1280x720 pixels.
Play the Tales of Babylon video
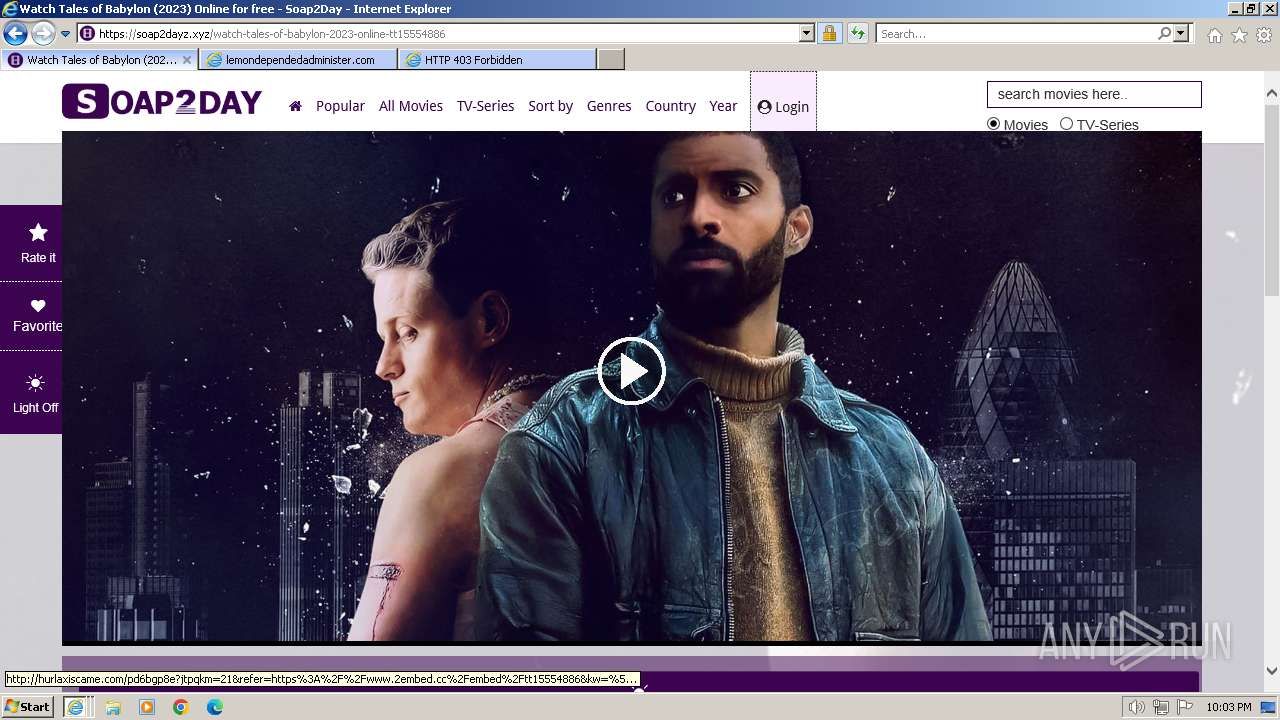click(x=631, y=371)
